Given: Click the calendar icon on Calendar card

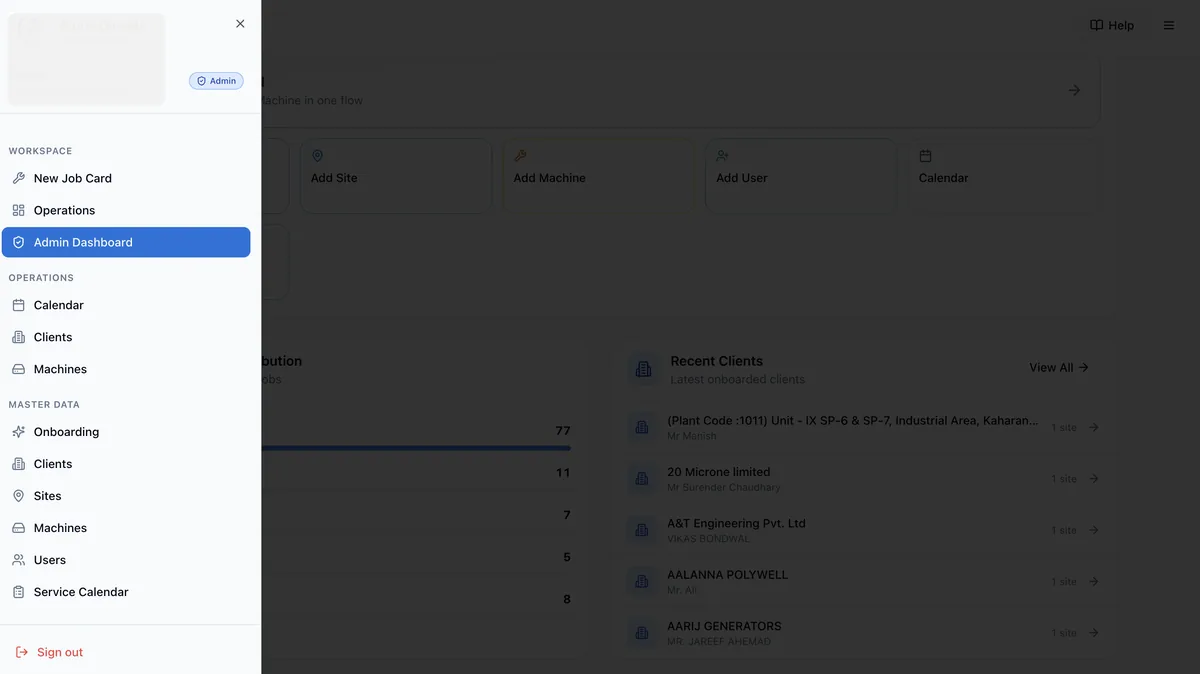Looking at the screenshot, I should pos(926,156).
